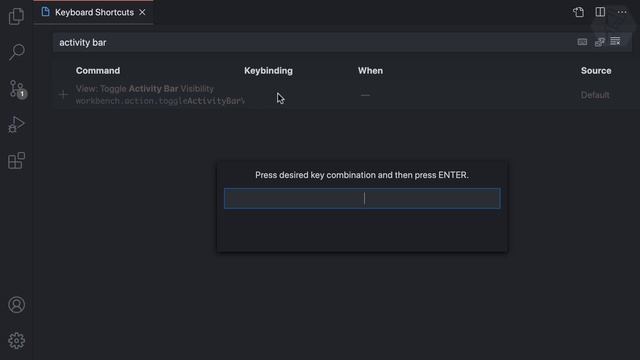Open the Manage gear icon
The image size is (640, 360).
tap(16, 340)
